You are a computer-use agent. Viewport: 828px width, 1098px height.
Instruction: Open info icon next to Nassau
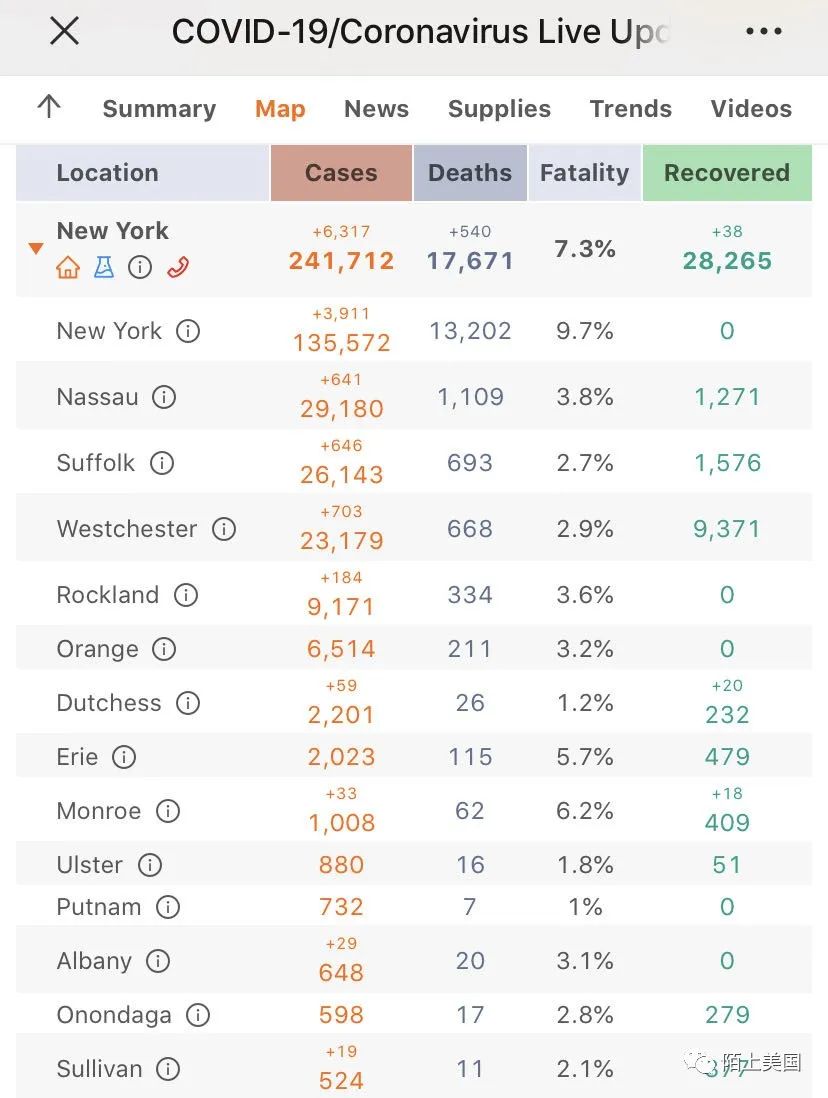pyautogui.click(x=164, y=397)
